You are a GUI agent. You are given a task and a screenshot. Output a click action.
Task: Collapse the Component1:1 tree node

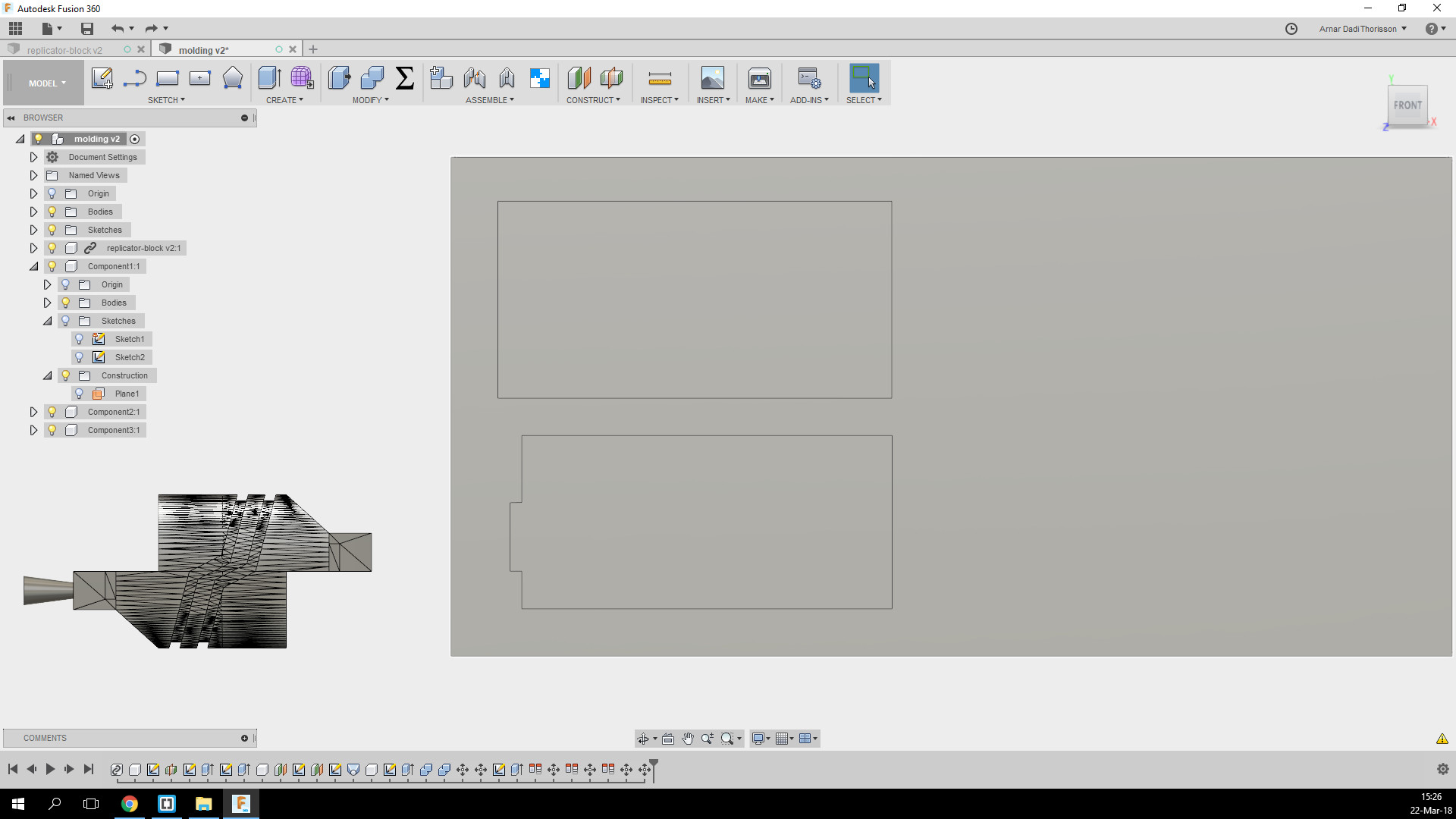click(x=33, y=266)
